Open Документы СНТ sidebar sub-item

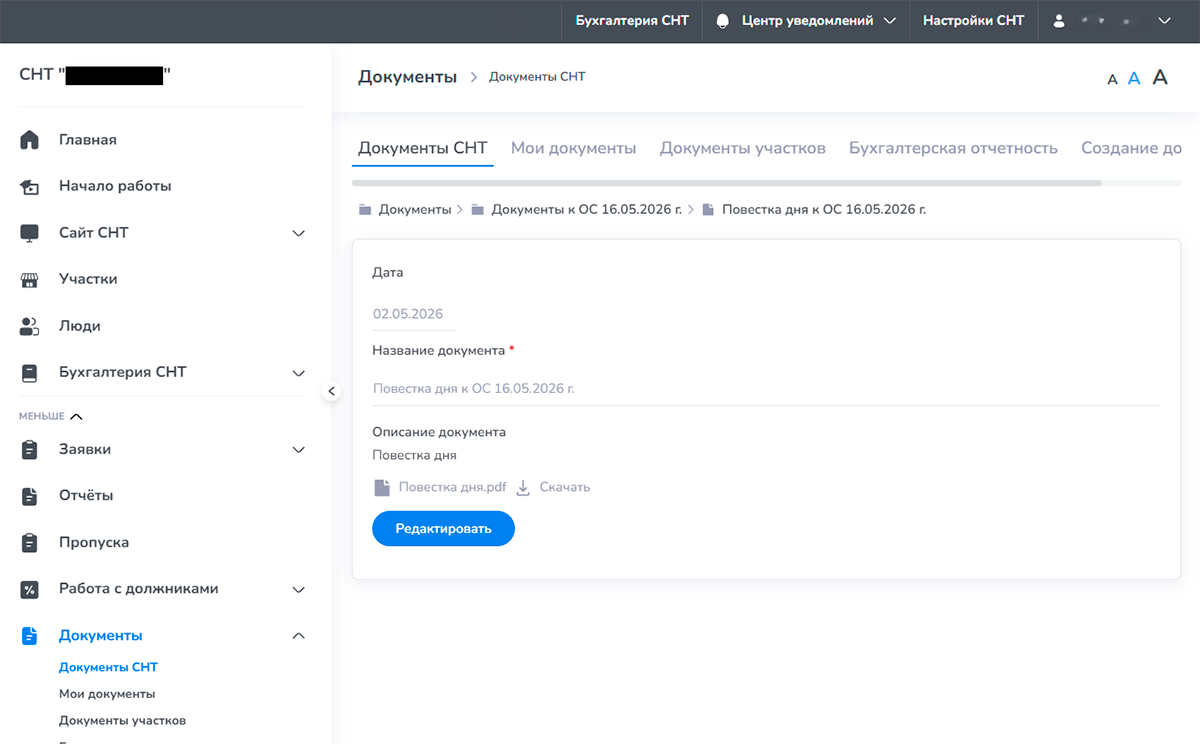pyautogui.click(x=108, y=667)
